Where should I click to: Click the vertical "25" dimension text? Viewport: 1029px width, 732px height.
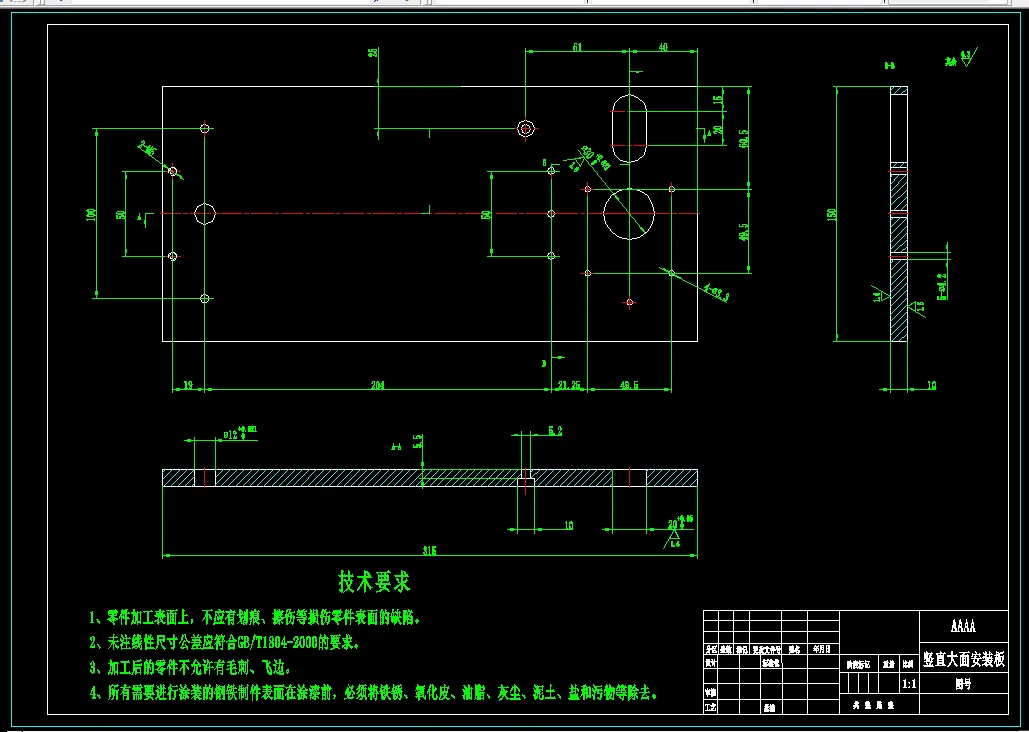coord(373,52)
